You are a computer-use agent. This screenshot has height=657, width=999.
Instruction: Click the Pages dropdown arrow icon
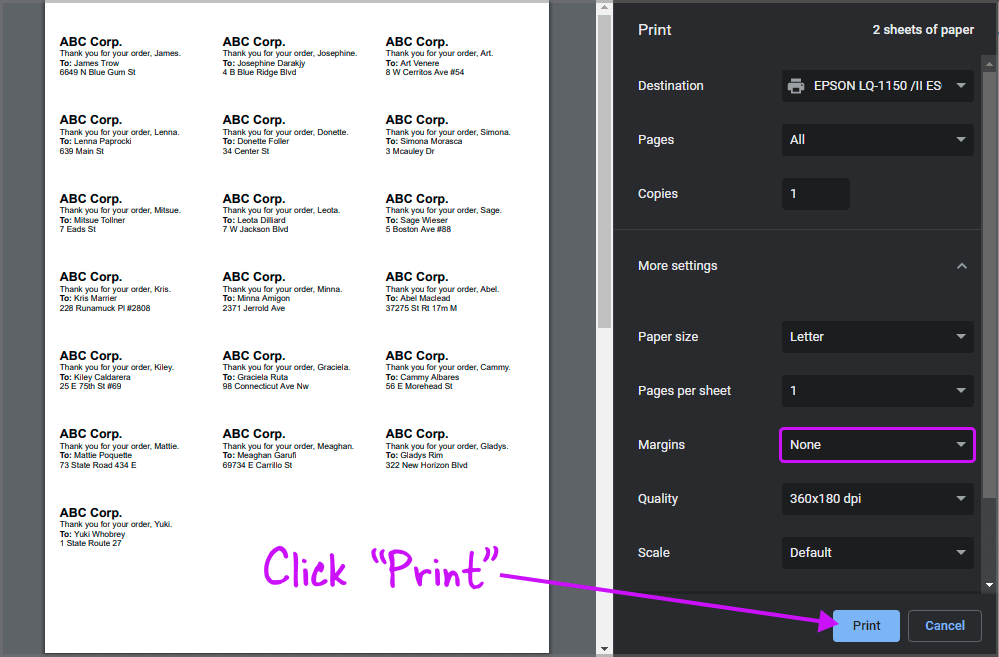(x=961, y=139)
